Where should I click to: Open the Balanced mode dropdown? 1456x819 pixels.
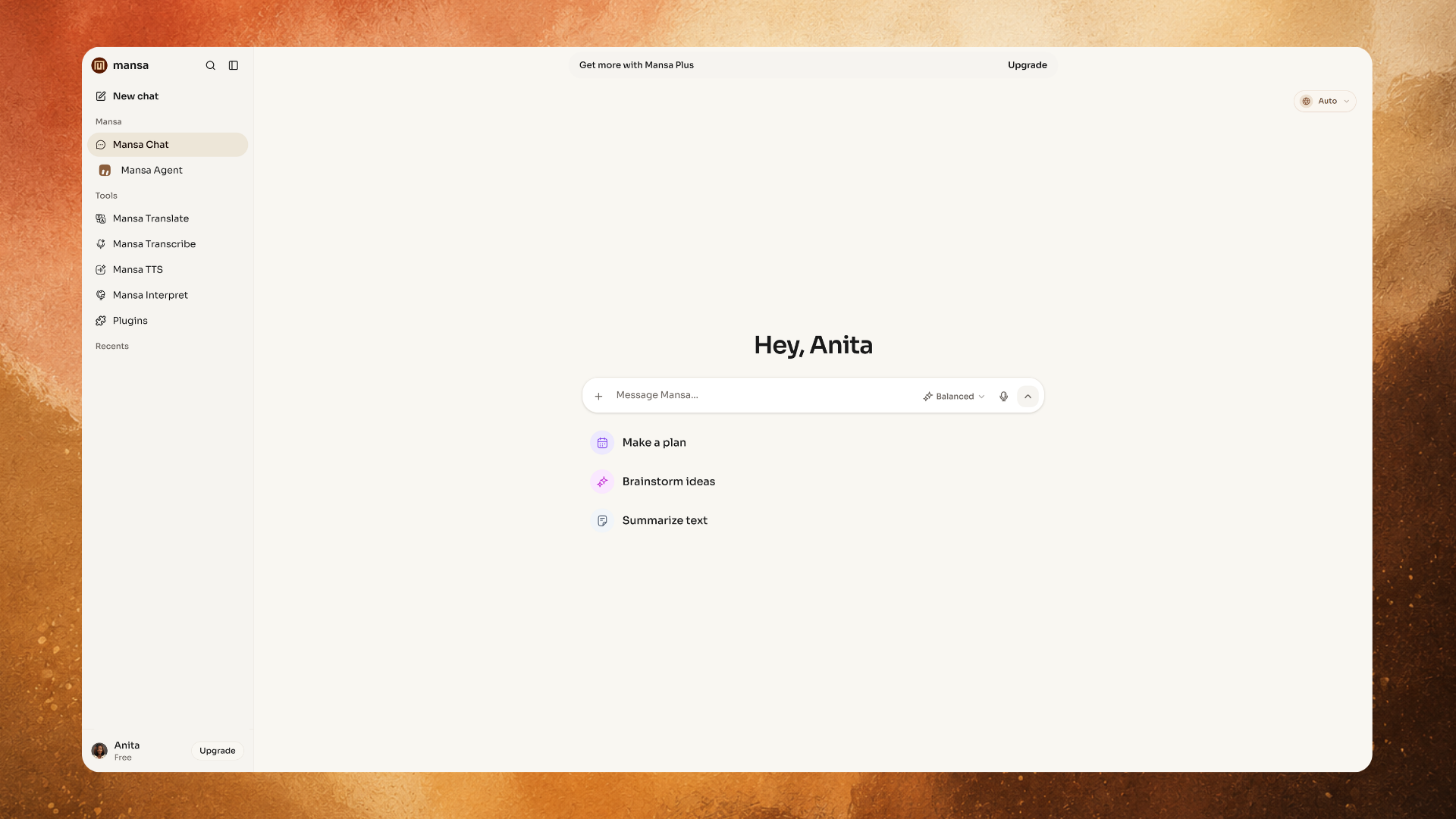pos(953,397)
